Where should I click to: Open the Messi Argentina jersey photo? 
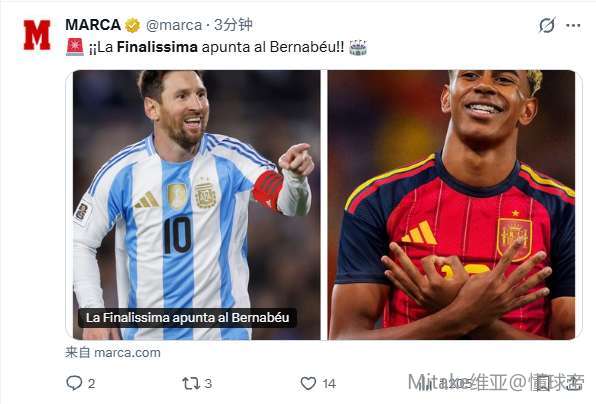pos(197,205)
